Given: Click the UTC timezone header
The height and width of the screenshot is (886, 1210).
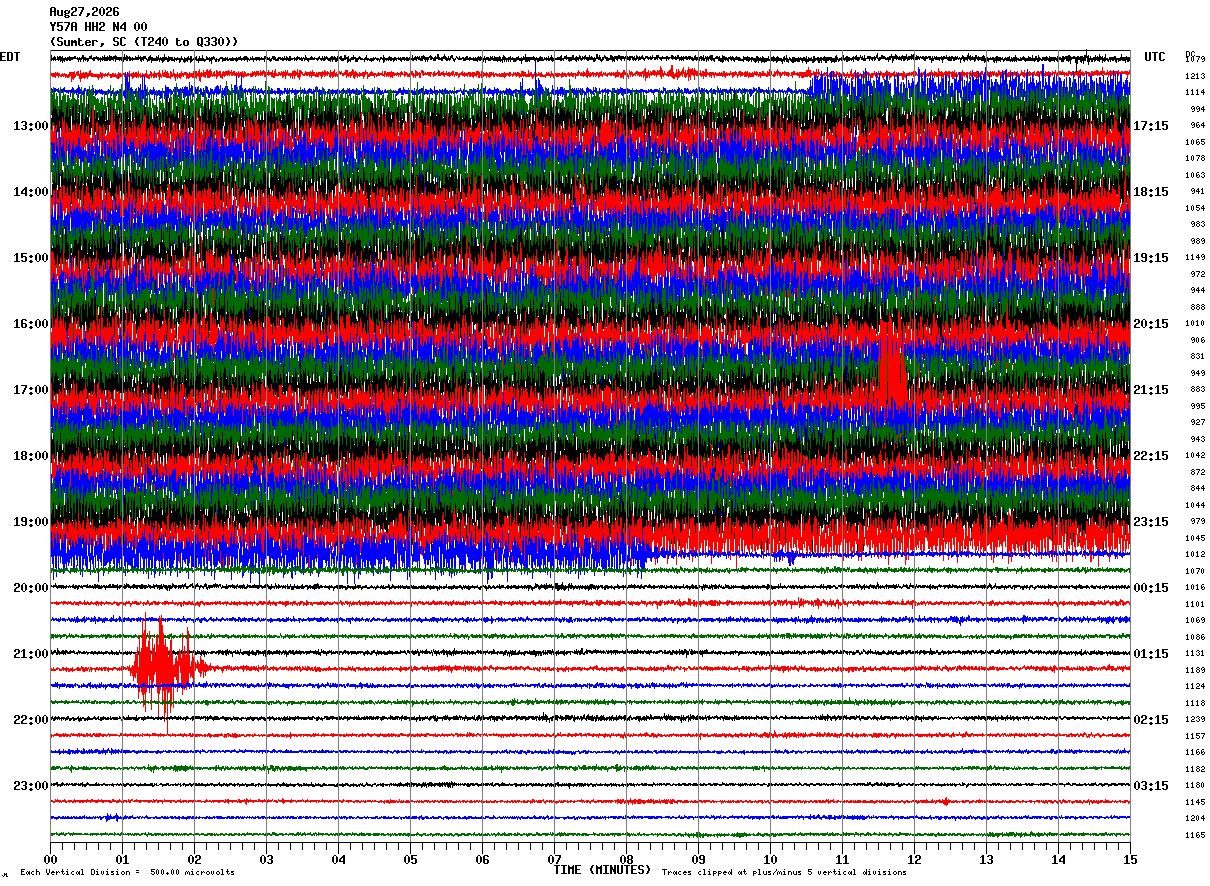Looking at the screenshot, I should tap(1155, 57).
